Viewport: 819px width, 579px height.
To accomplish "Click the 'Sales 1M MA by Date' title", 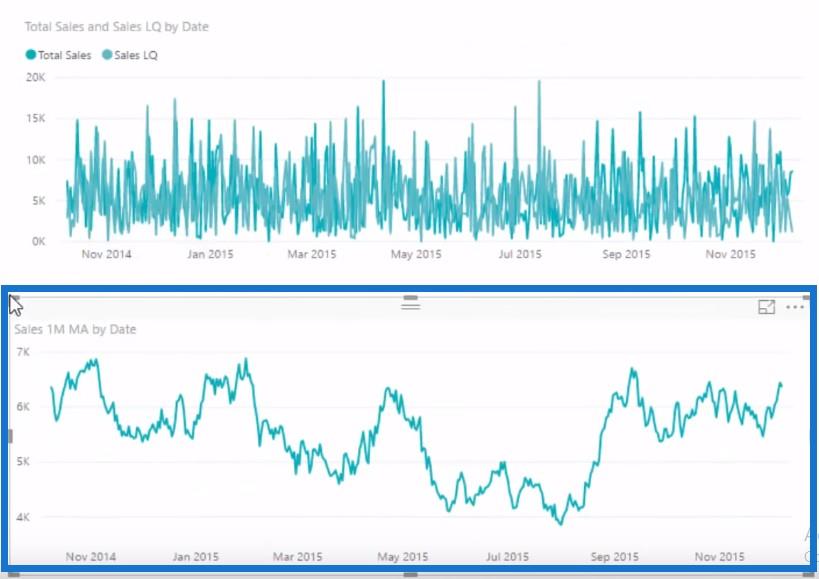I will pyautogui.click(x=75, y=329).
